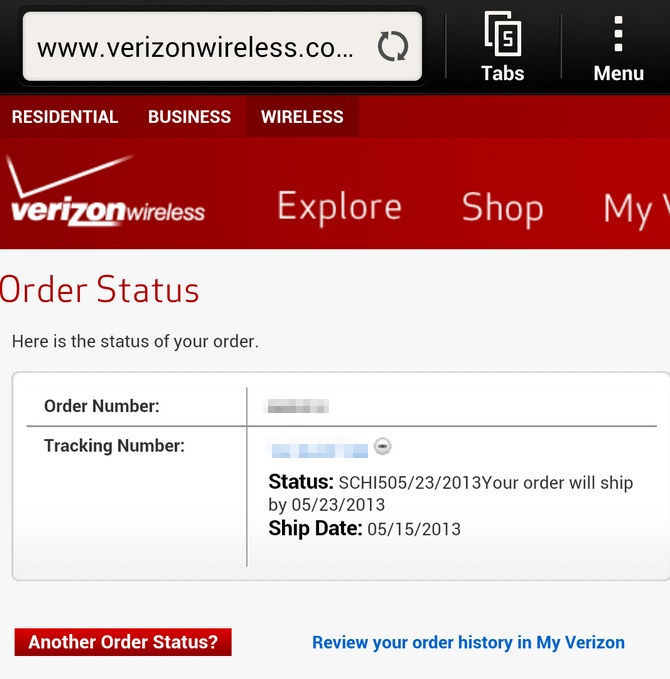
Task: Click the Verizon Wireless logo
Action: tap(107, 191)
